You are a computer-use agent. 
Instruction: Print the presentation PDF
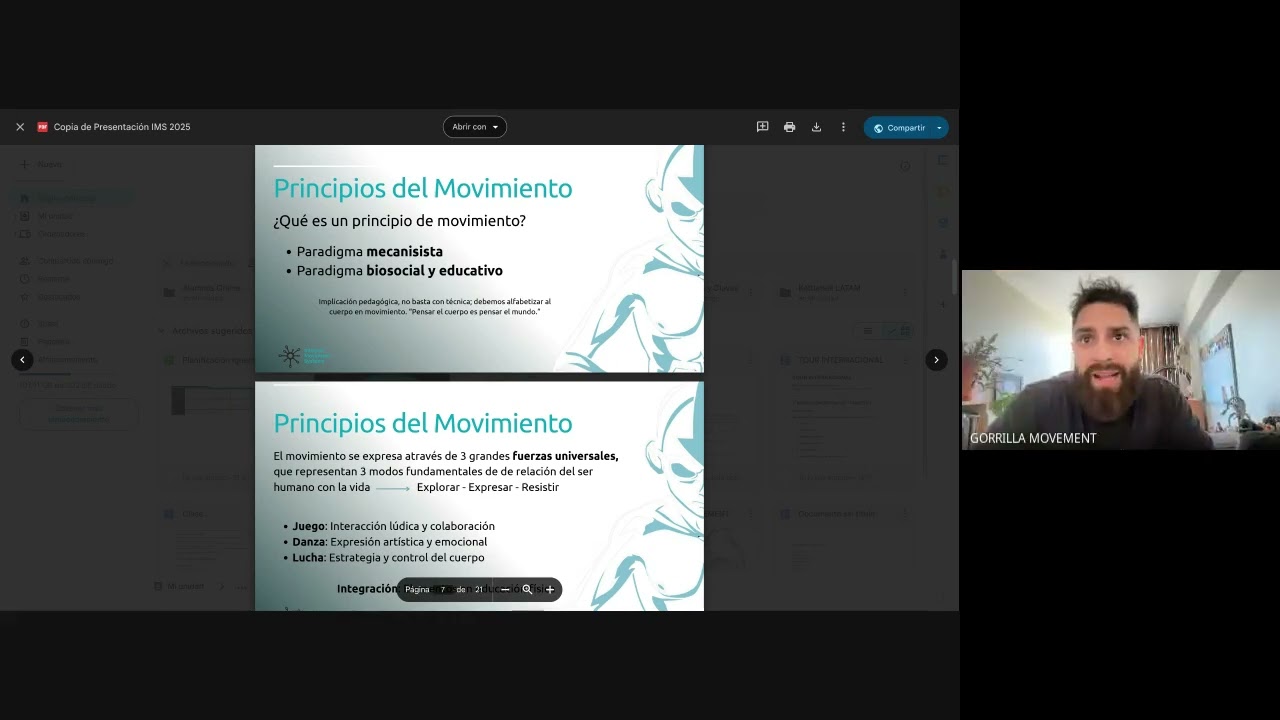click(789, 127)
